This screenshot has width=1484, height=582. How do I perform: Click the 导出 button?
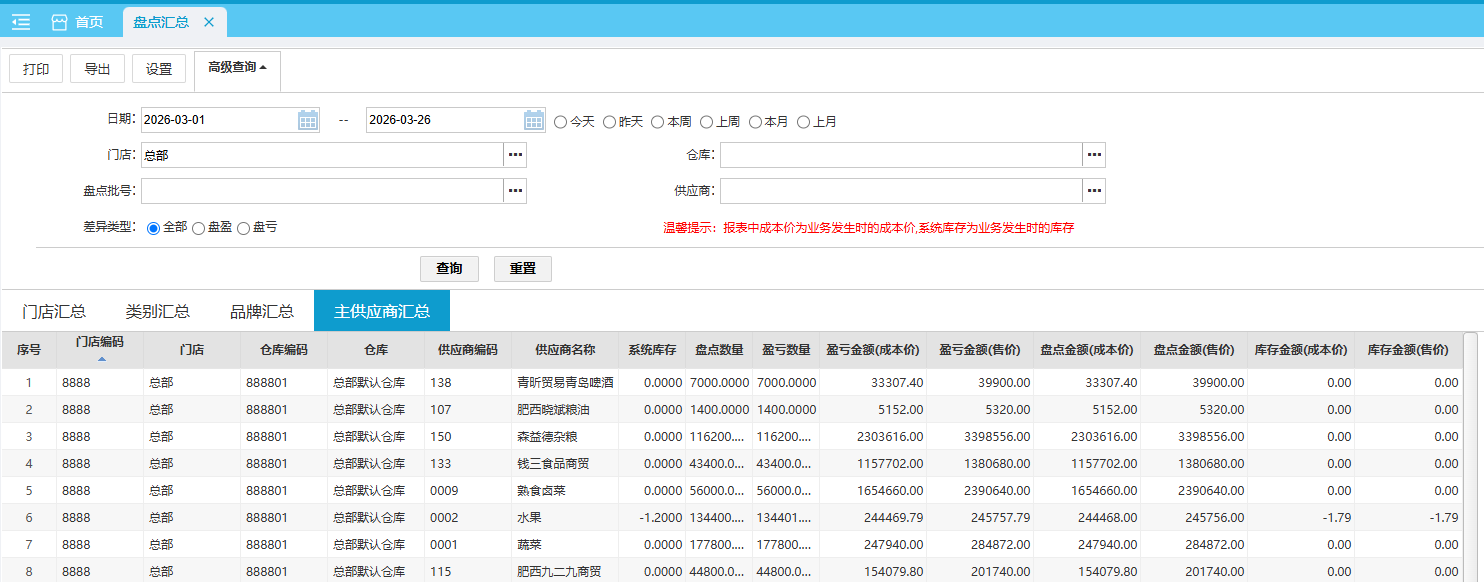pyautogui.click(x=97, y=69)
